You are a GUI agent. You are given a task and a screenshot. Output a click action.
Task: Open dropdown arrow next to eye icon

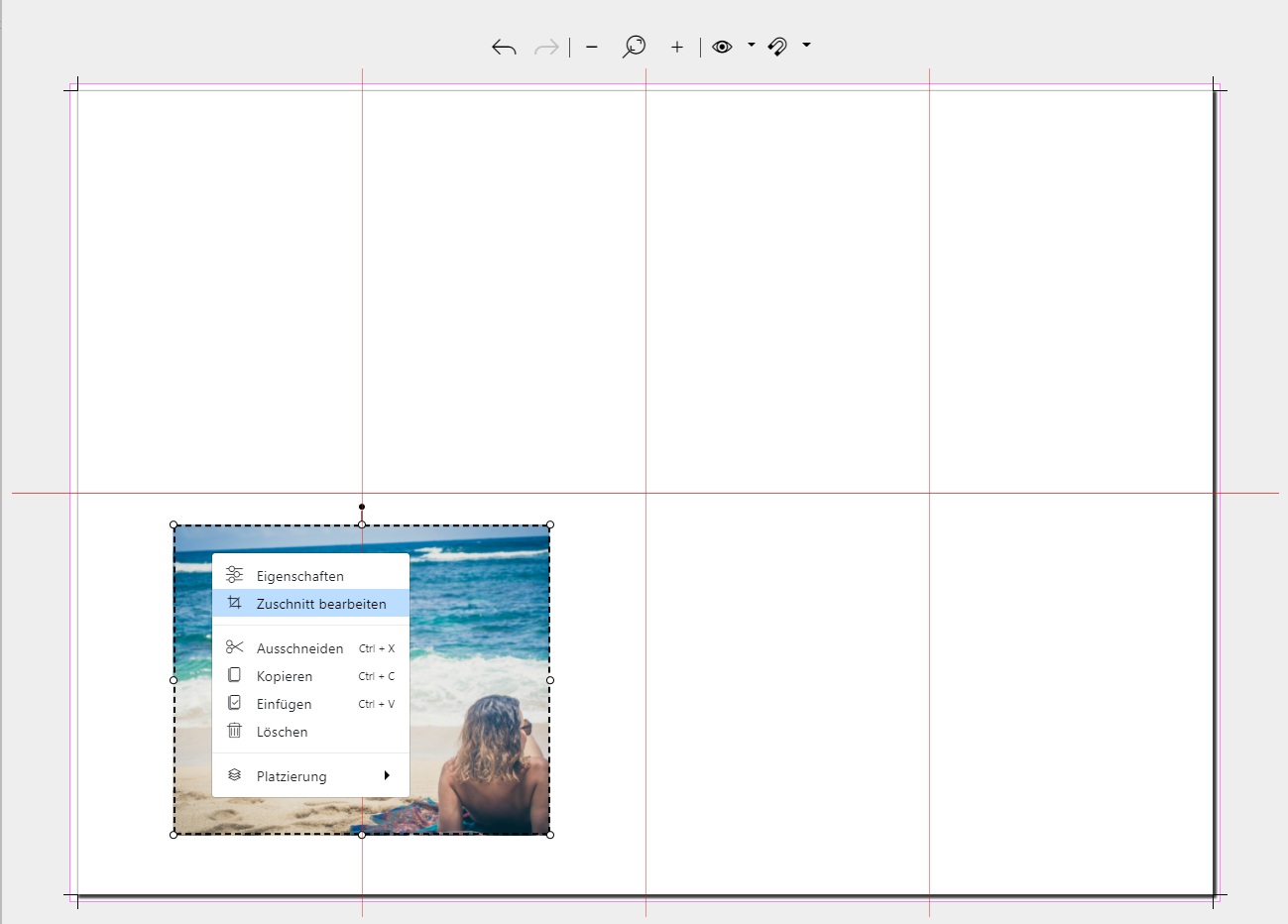[x=751, y=45]
